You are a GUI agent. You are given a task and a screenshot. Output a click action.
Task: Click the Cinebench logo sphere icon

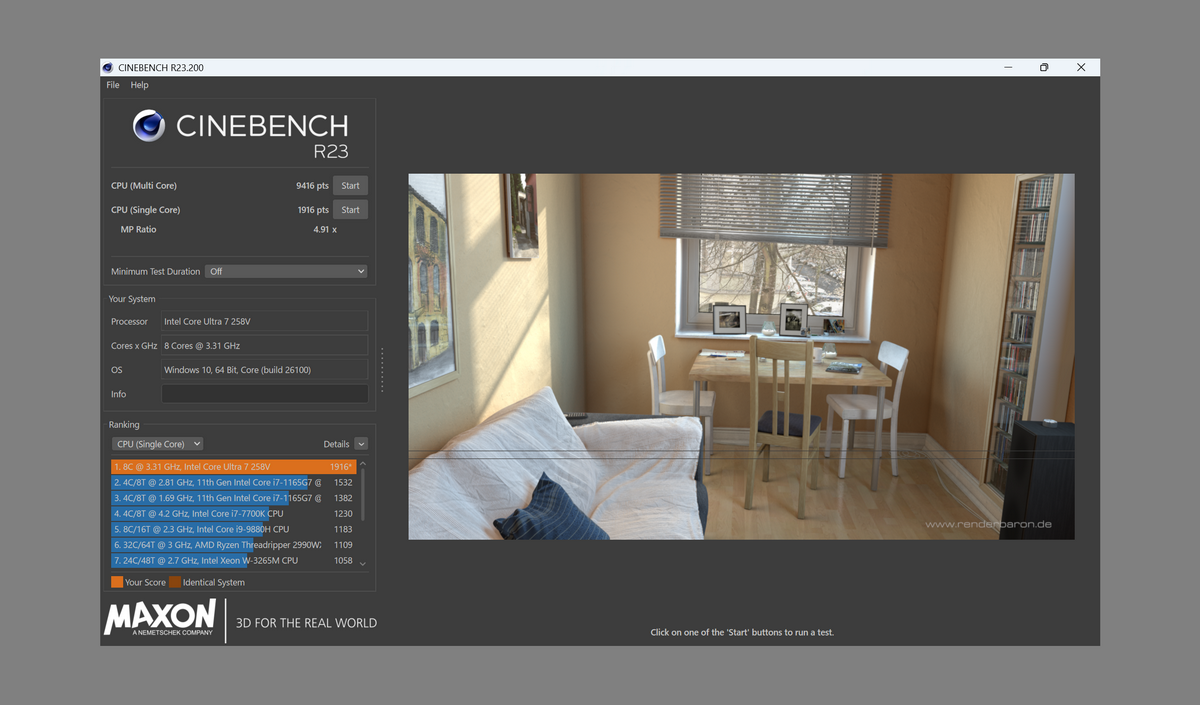coord(149,125)
